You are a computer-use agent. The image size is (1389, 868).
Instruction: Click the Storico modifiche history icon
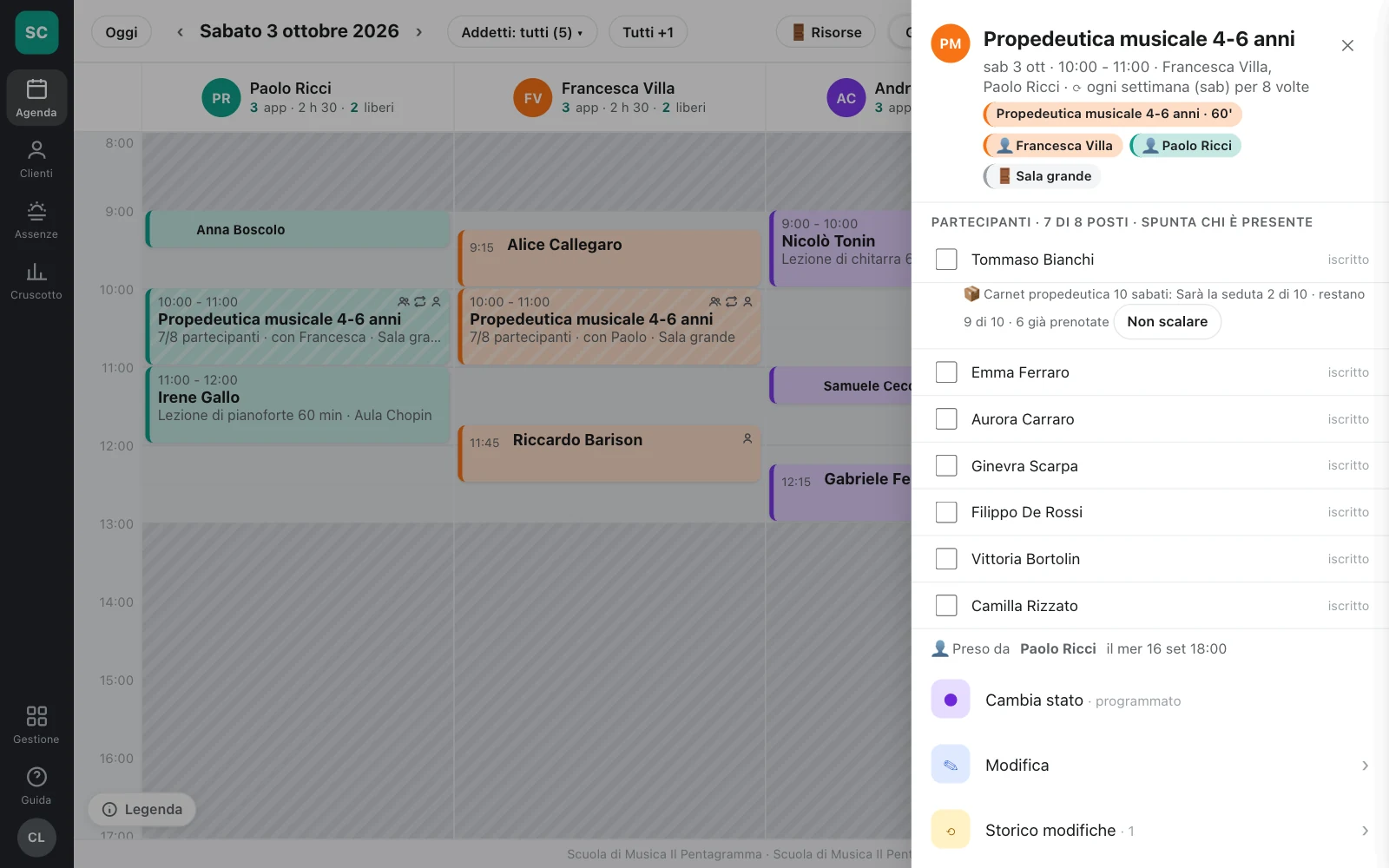(x=951, y=830)
